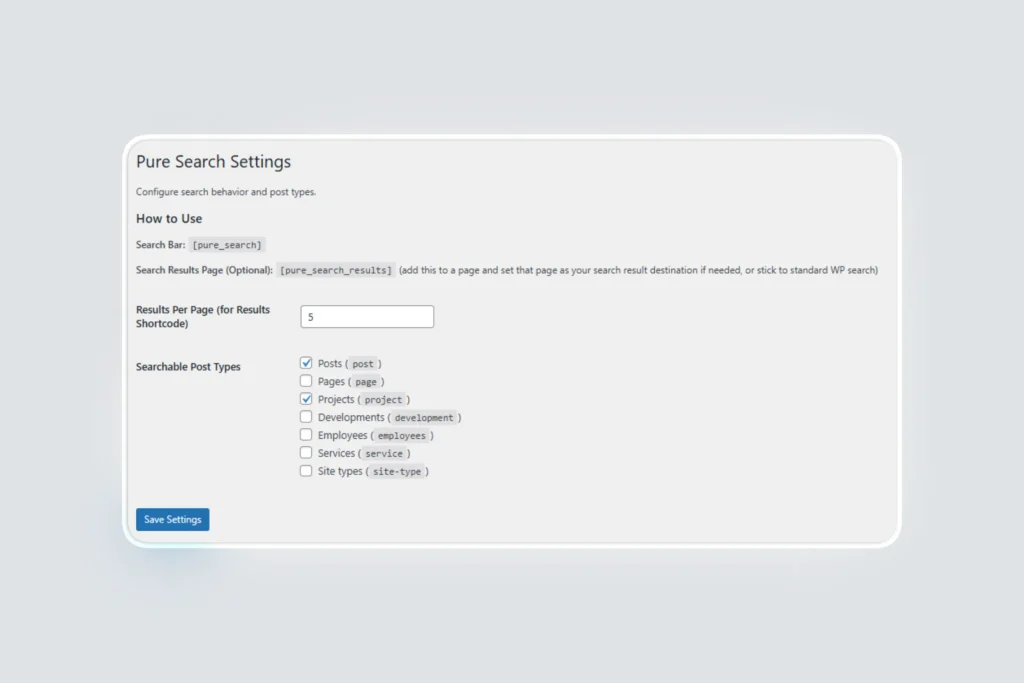Image resolution: width=1024 pixels, height=683 pixels.
Task: Click the 'project' slug code text
Action: tap(383, 400)
